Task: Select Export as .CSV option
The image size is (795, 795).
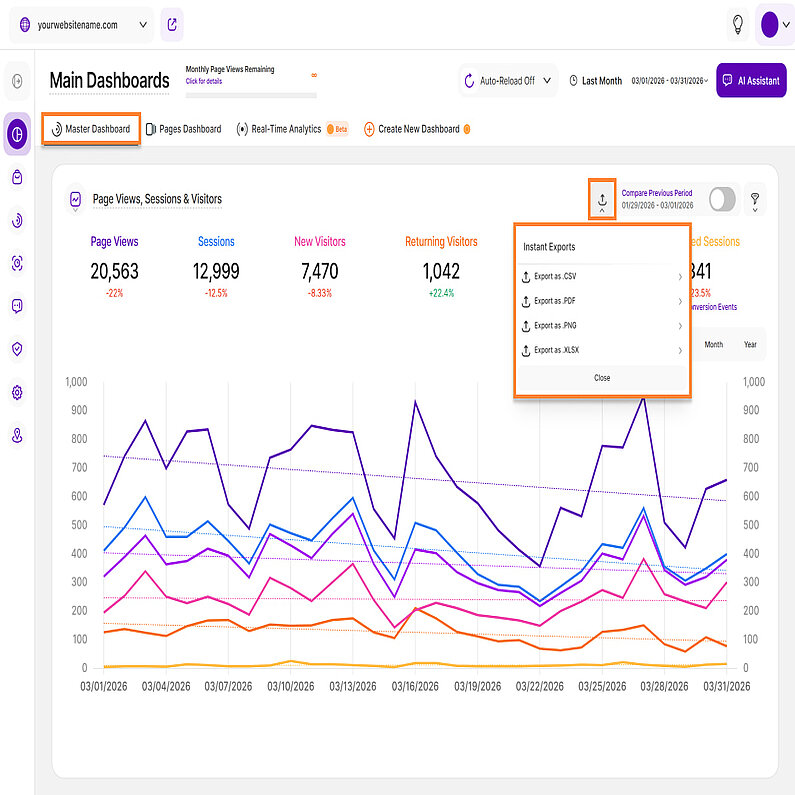Action: pyautogui.click(x=602, y=276)
